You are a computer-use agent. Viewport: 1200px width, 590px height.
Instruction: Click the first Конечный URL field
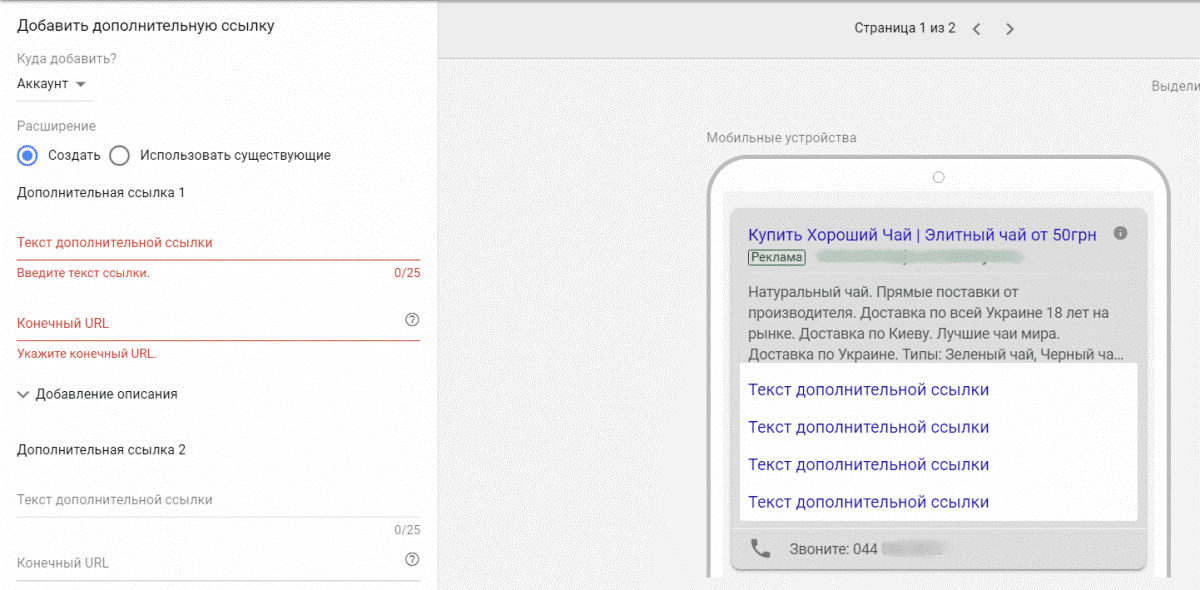click(200, 323)
